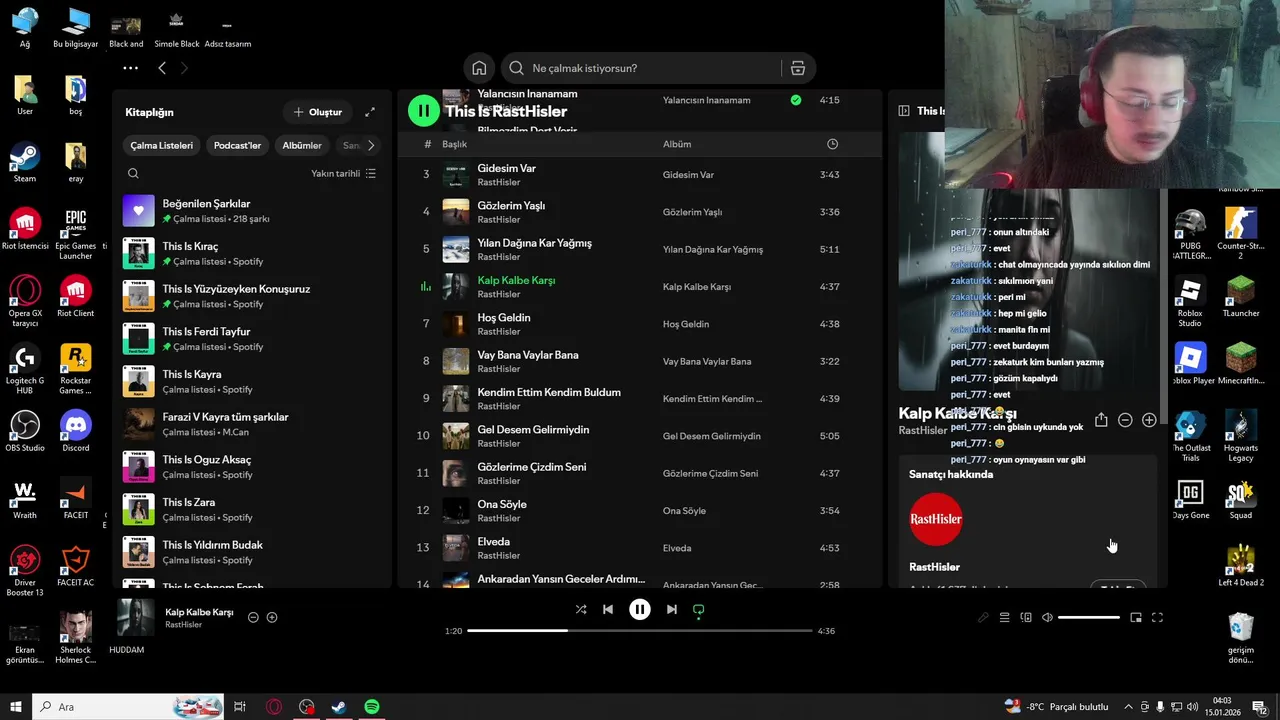Open This Is Zara playlist
1280x720 pixels.
tap(252, 510)
